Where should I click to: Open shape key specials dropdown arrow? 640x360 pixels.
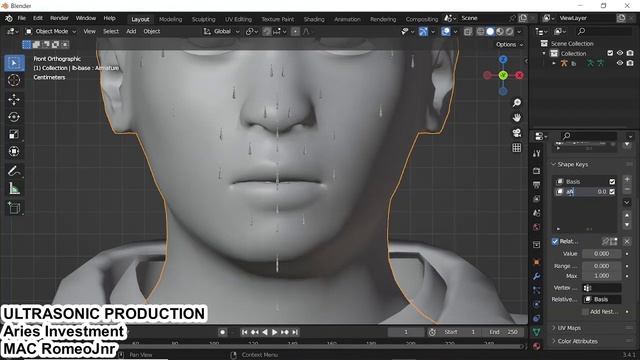[627, 202]
